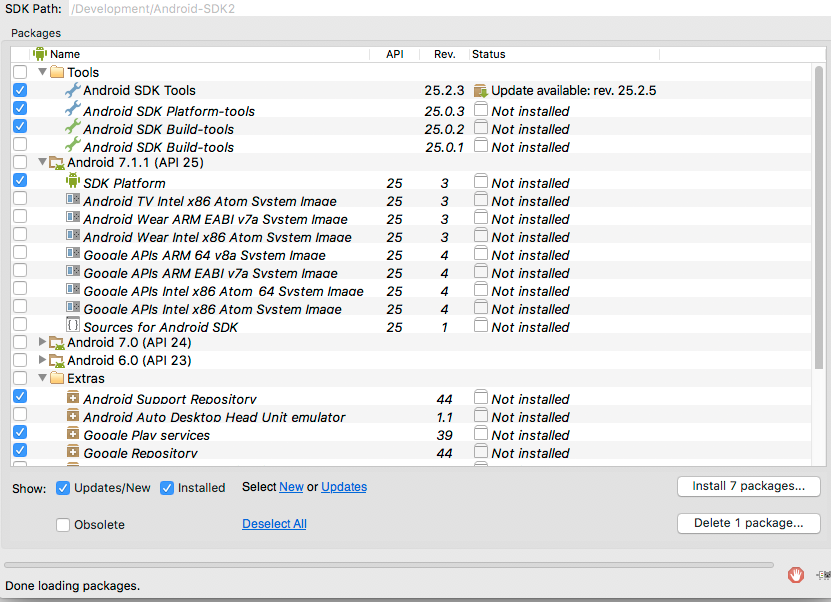
Task: Click the Google APIs Intel x86 Atom_64 image icon
Action: pyautogui.click(x=73, y=289)
